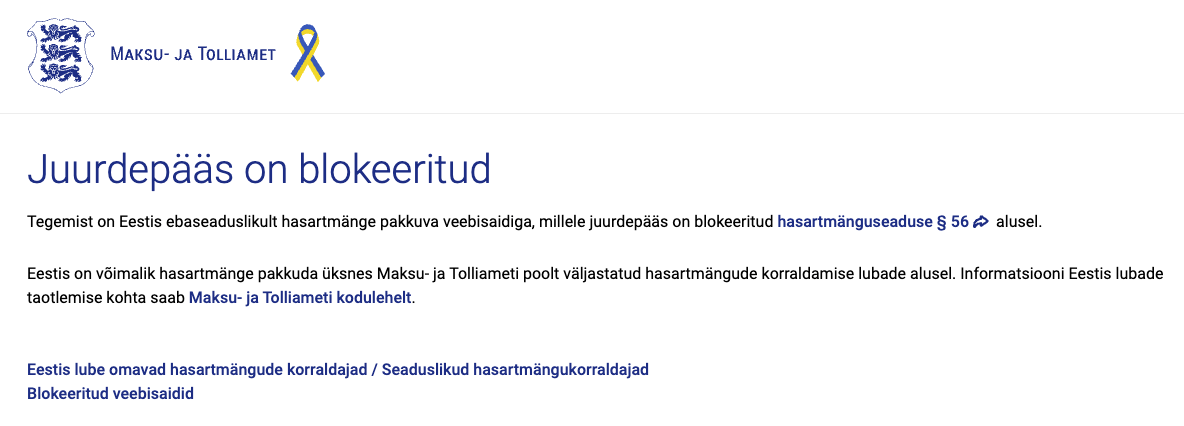
Task: Open the hasartmänguseaduse § 56 link
Action: pos(872,222)
